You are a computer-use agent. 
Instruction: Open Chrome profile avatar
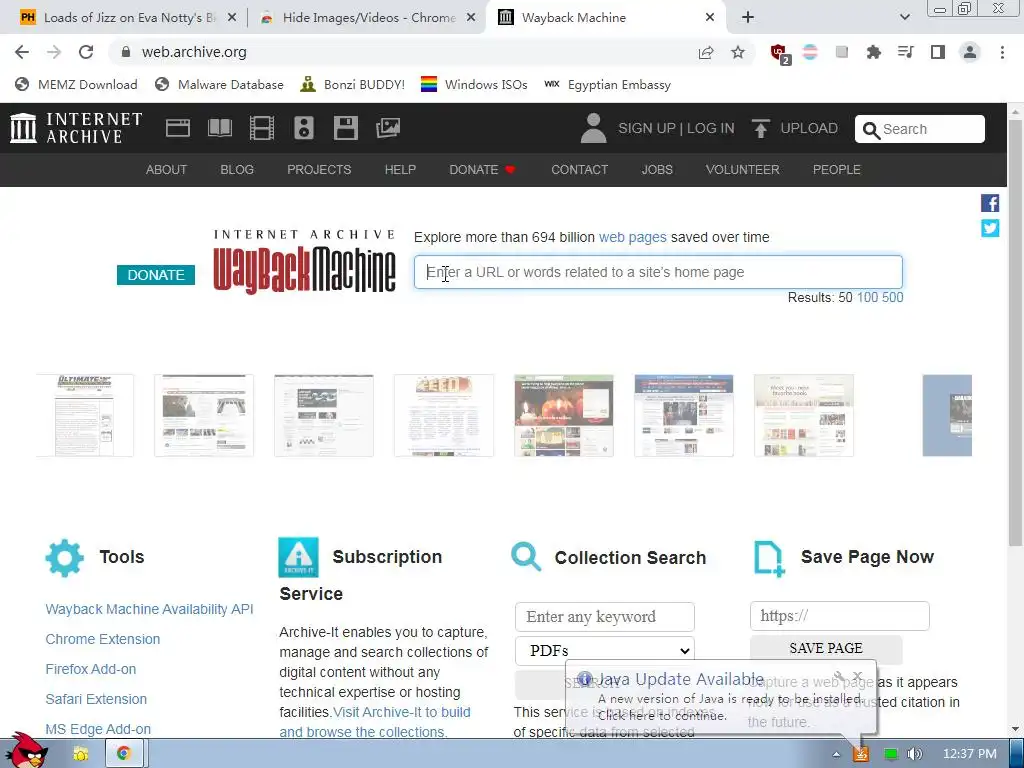(x=970, y=52)
